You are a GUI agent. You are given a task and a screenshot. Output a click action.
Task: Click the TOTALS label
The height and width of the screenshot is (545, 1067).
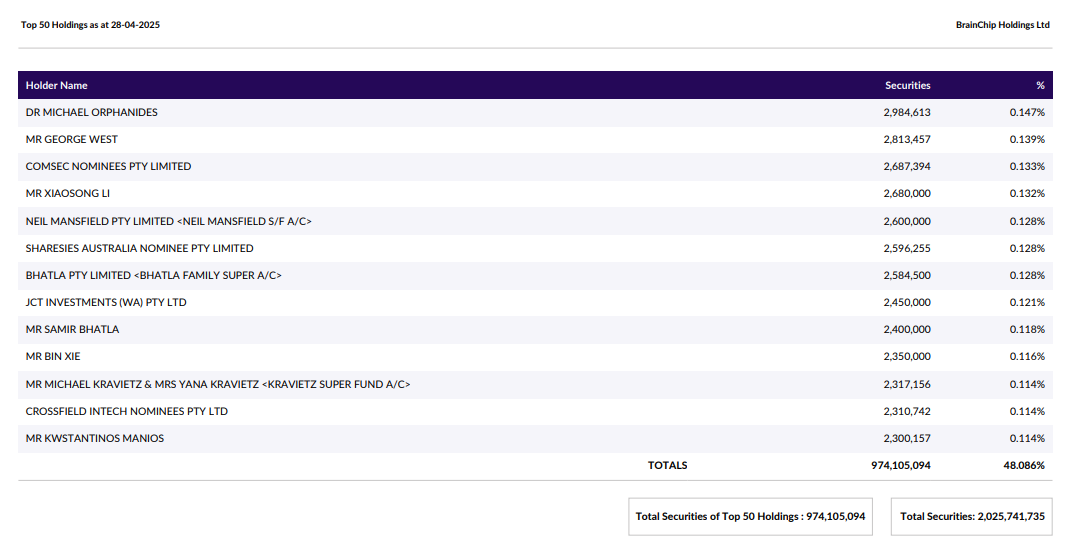(667, 465)
